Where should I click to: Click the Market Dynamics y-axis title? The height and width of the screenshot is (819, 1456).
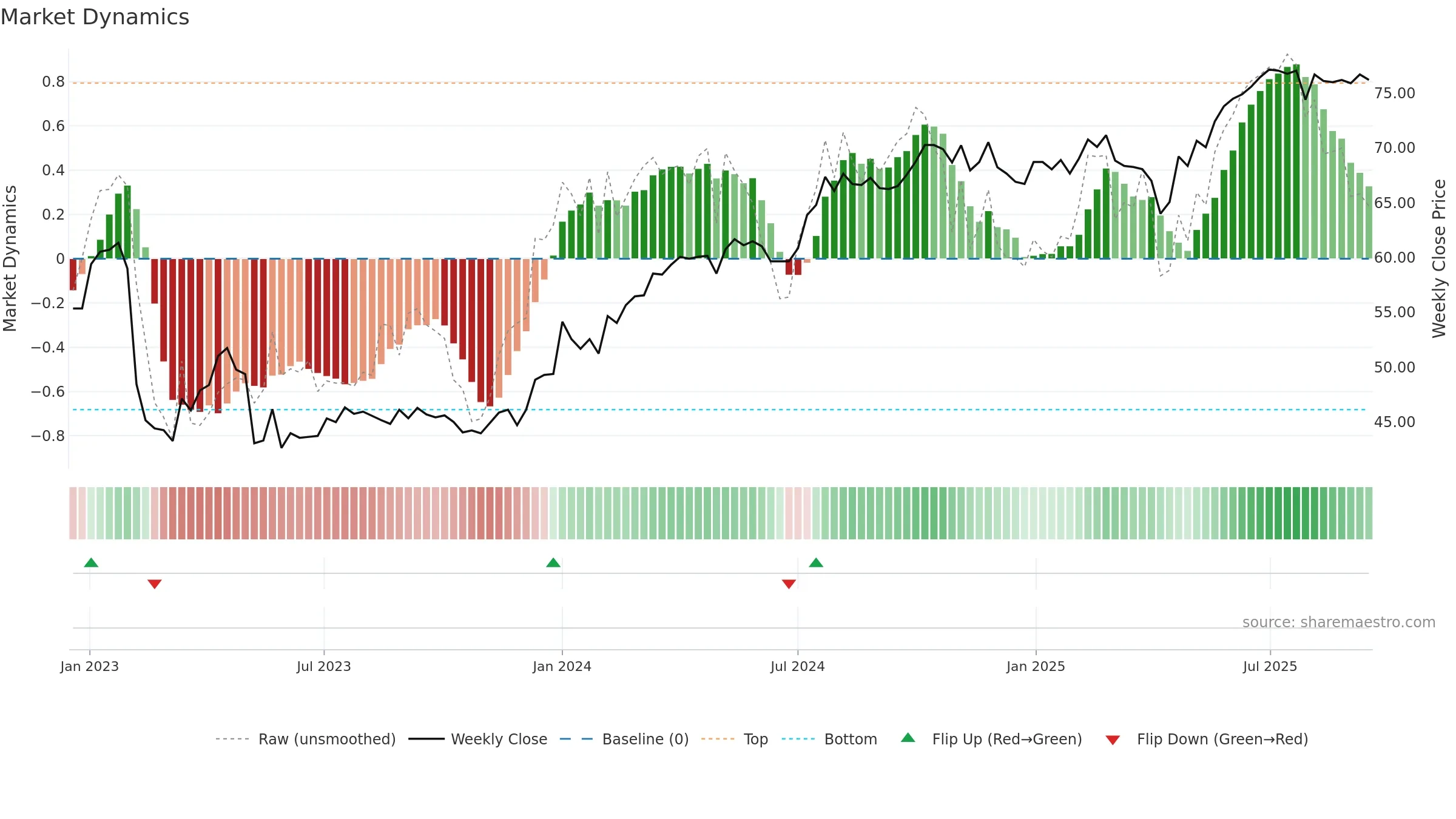tap(10, 258)
